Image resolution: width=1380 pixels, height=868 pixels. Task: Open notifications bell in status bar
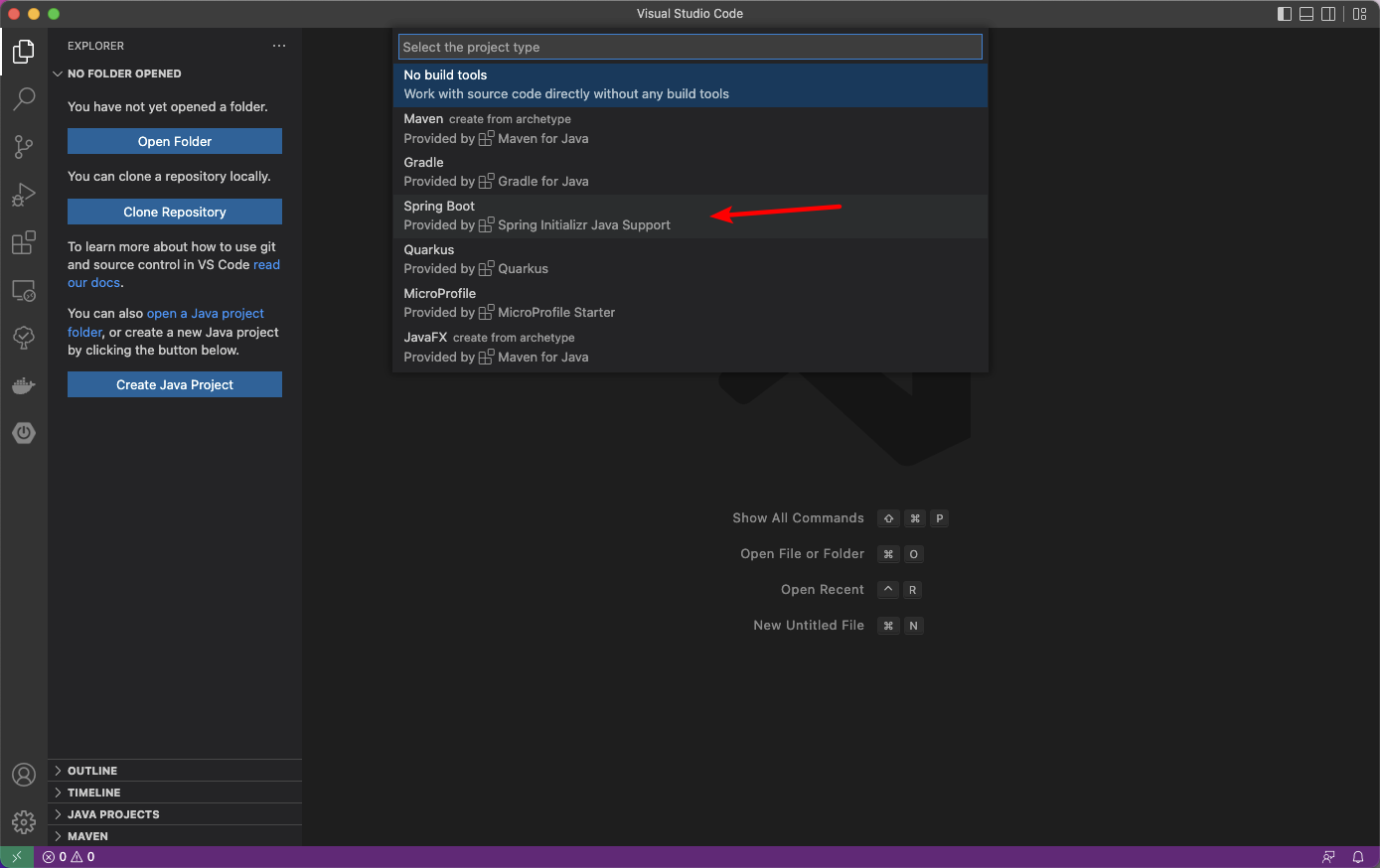[1358, 857]
